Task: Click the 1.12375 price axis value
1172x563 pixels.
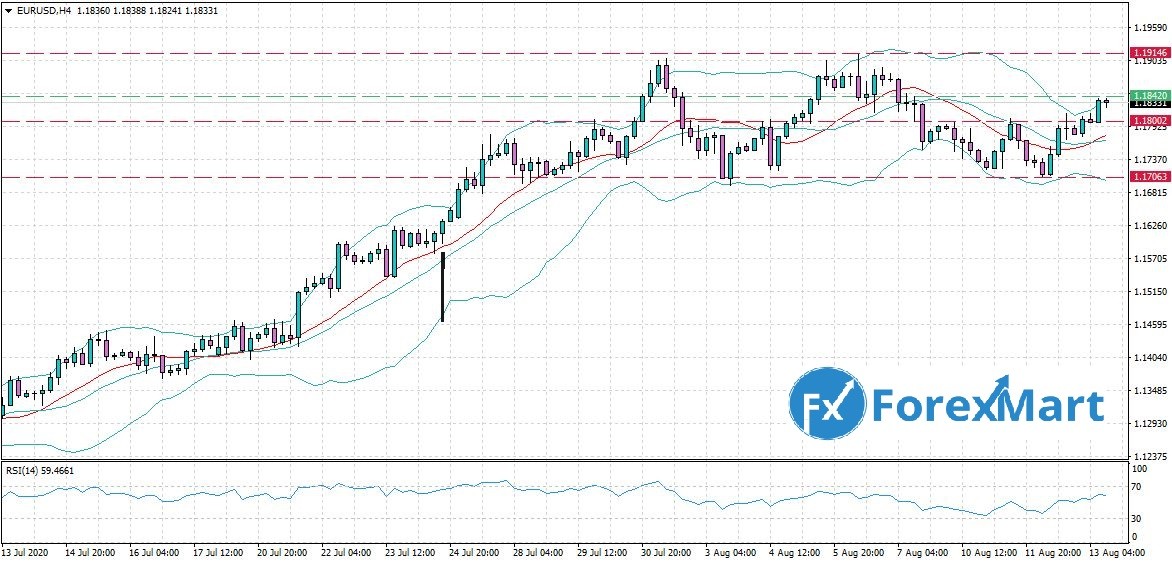Action: (1145, 456)
